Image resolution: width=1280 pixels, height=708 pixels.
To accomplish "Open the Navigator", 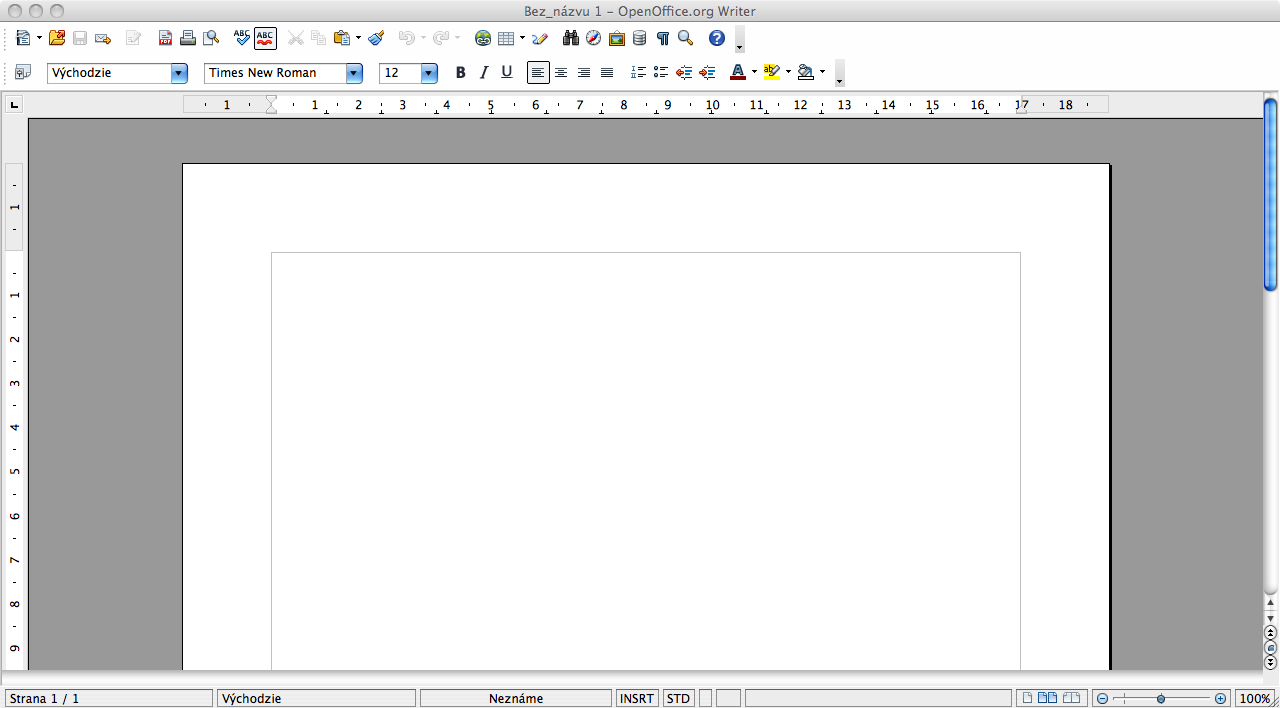I will click(594, 38).
